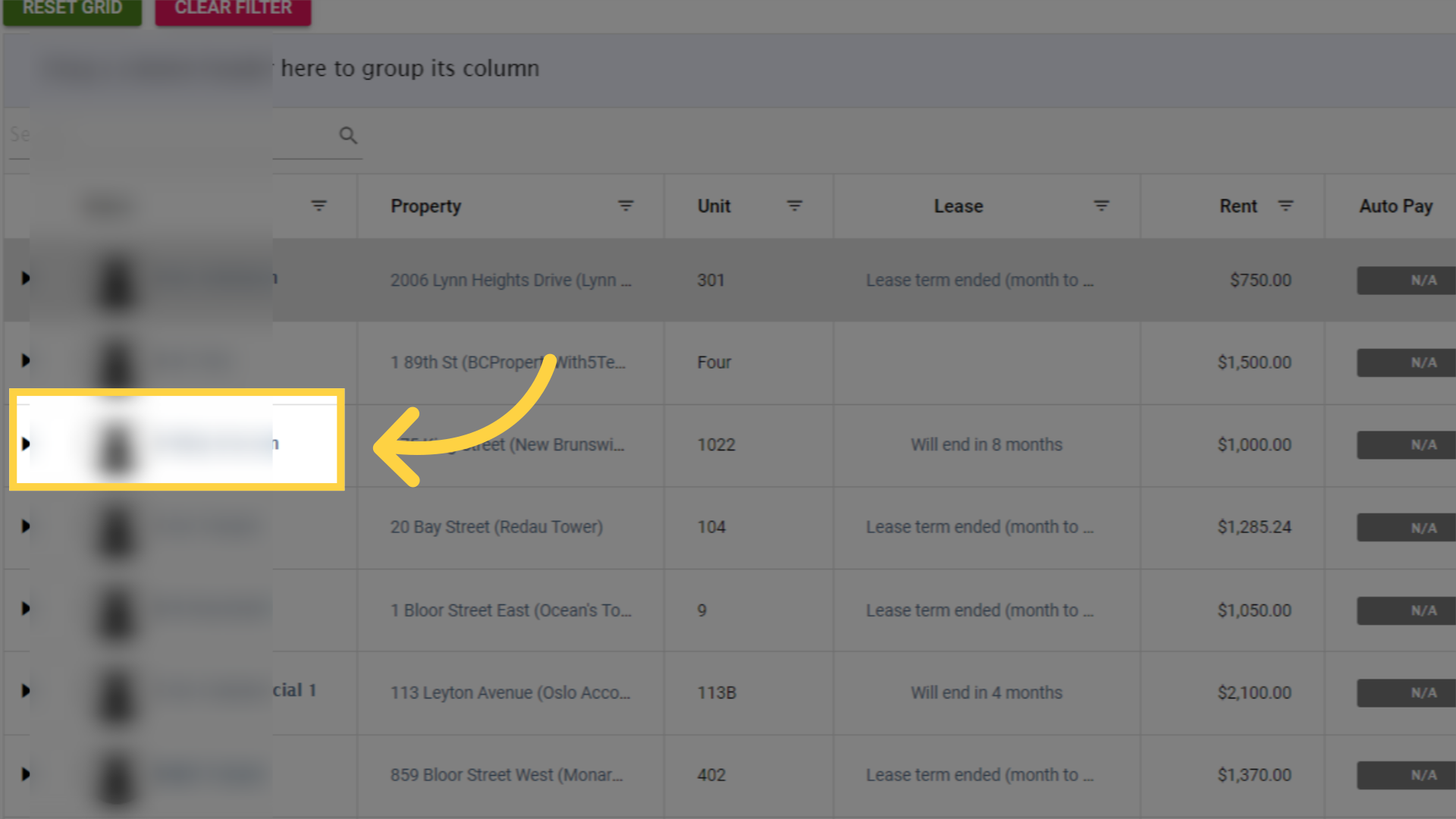1456x819 pixels.
Task: Sort by clicking the Rent column header
Action: tap(1237, 206)
